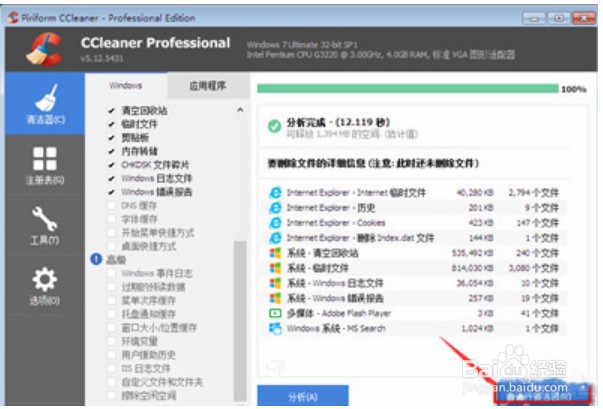Click Windows flag icon for 日志文件 result

[x=275, y=283]
